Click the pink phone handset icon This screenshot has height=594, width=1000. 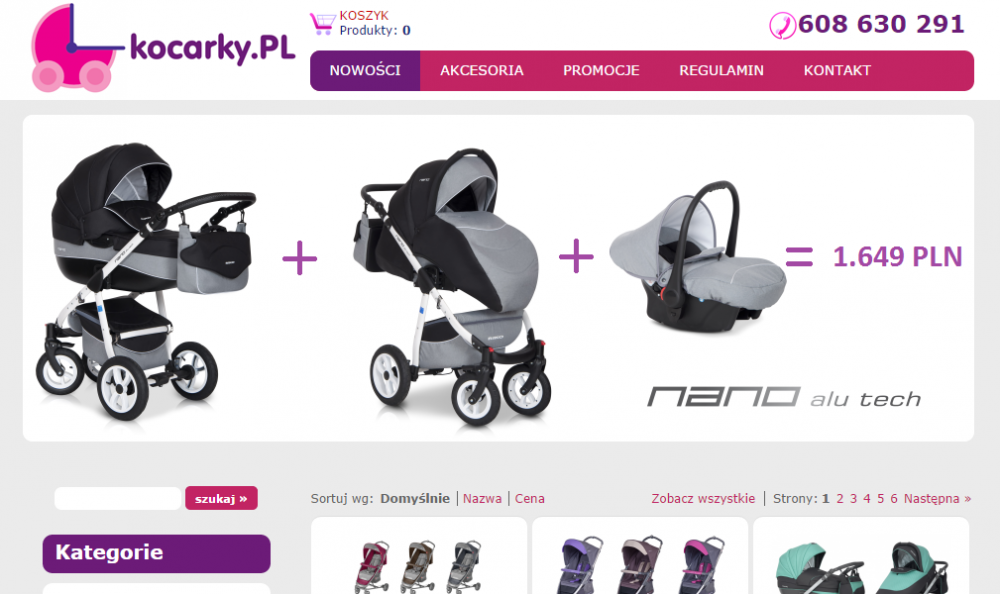pos(783,26)
